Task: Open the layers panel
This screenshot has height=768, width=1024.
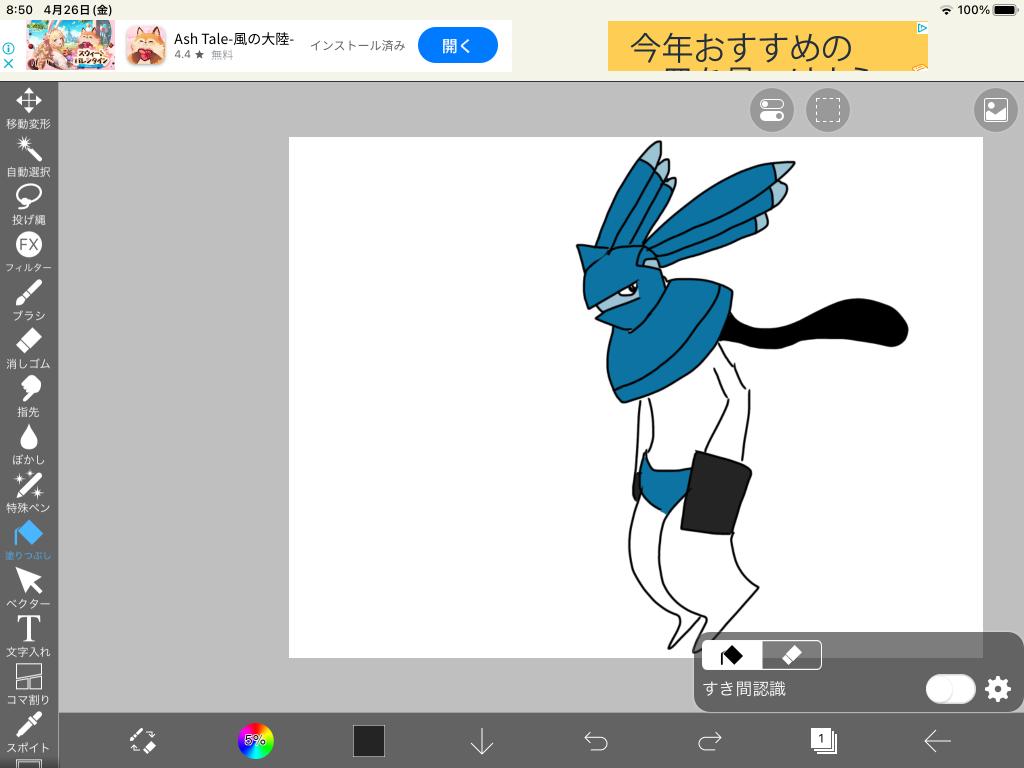Action: 823,741
